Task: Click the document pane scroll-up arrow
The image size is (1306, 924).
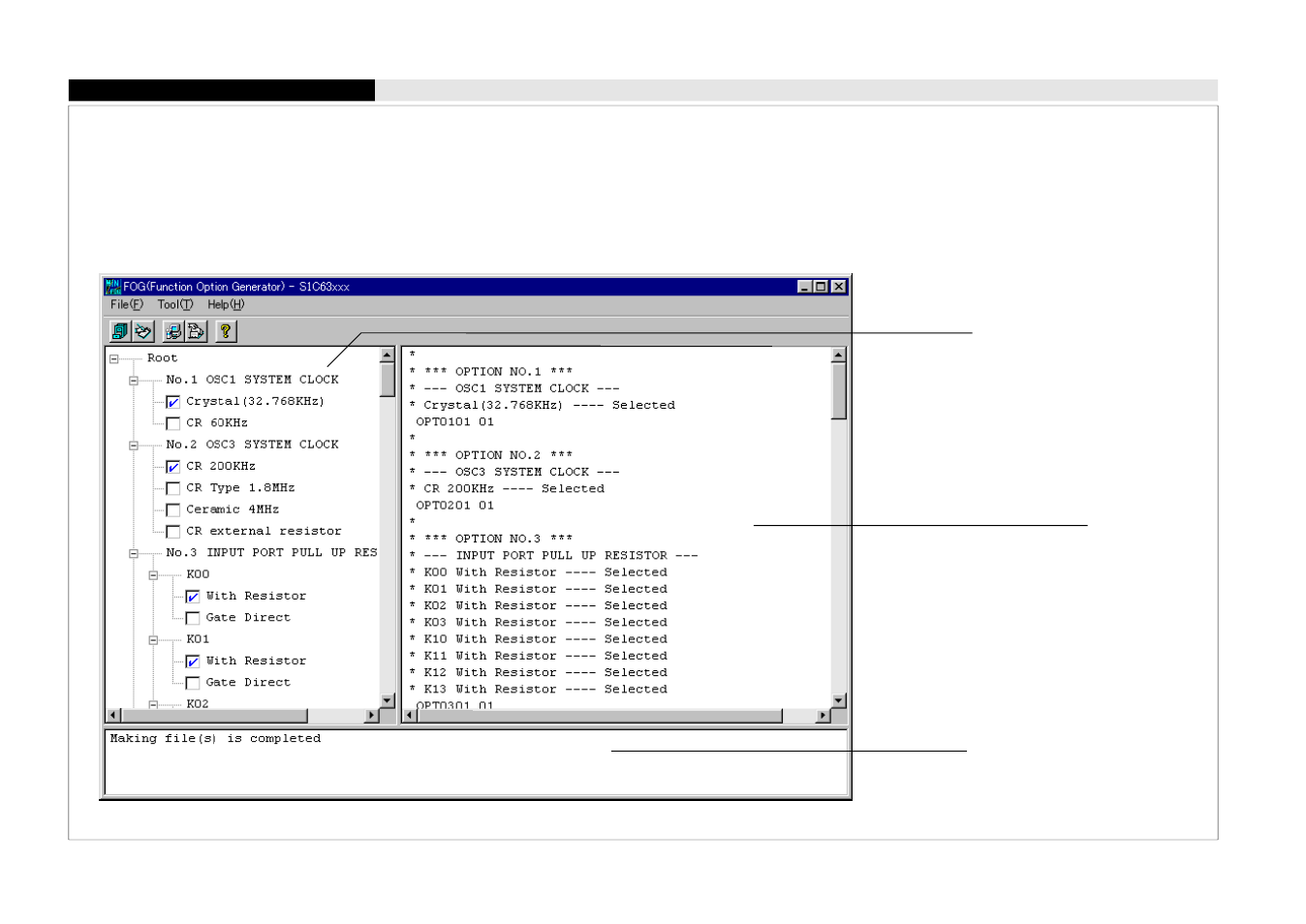Action: click(839, 355)
